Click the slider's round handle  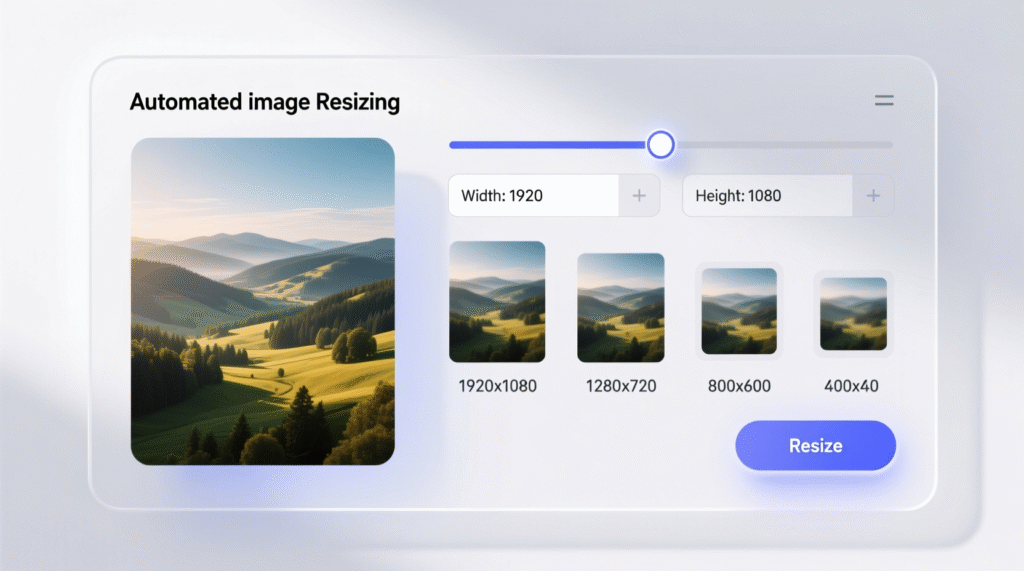pyautogui.click(x=660, y=144)
